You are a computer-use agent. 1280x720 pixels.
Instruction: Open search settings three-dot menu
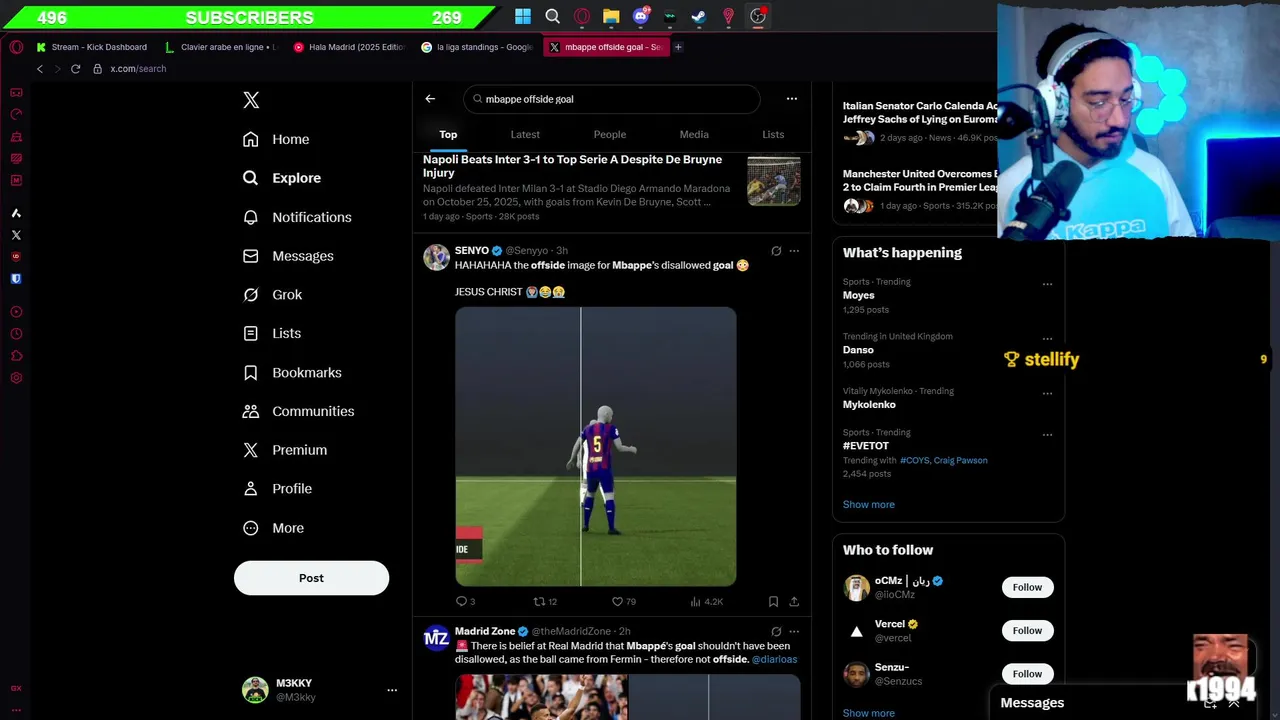click(x=792, y=99)
